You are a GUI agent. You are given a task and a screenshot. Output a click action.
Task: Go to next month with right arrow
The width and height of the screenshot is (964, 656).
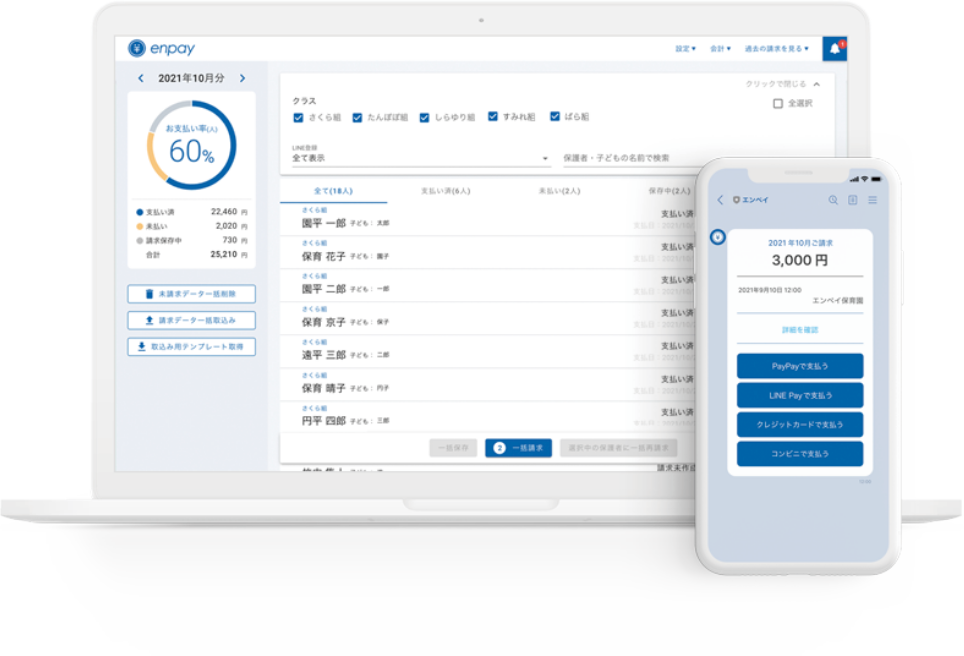[242, 78]
